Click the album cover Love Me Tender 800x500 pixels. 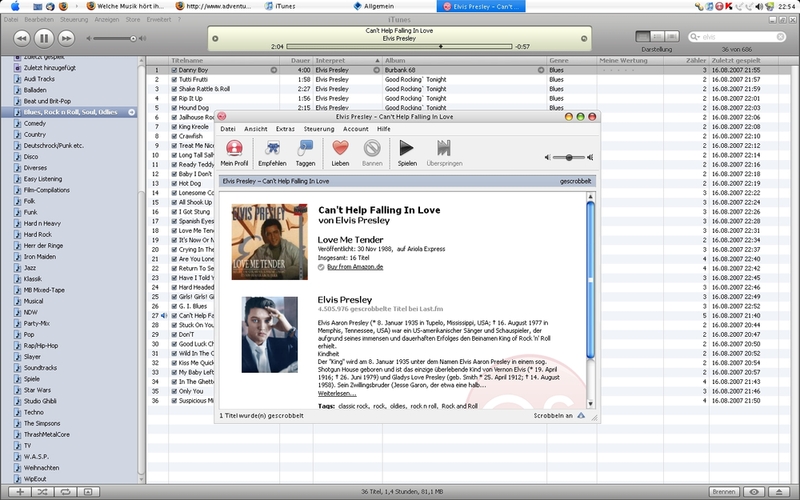pyautogui.click(x=269, y=242)
